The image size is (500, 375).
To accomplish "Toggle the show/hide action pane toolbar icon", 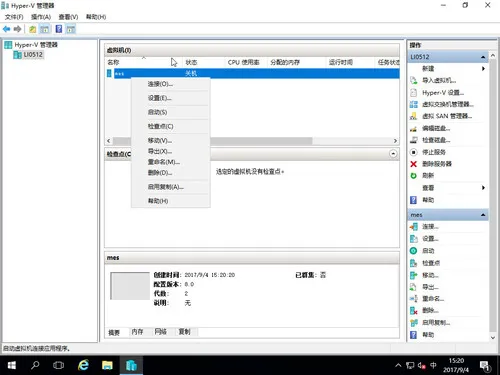I will click(x=71, y=29).
